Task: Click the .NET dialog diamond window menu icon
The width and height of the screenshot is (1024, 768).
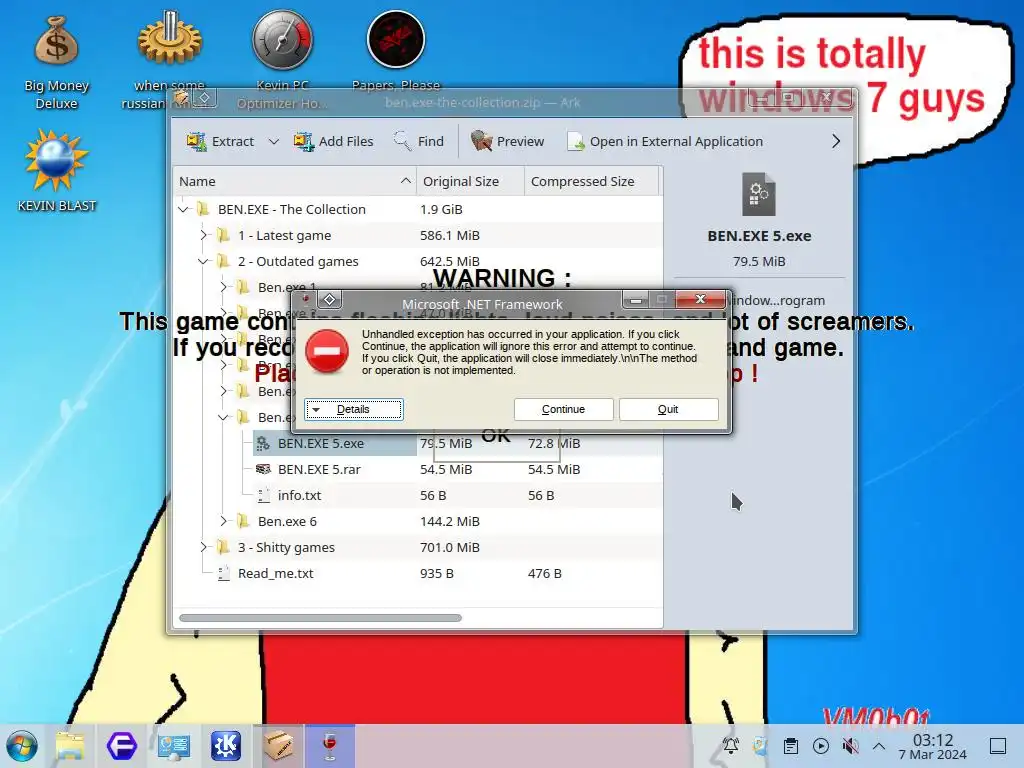Action: [330, 300]
